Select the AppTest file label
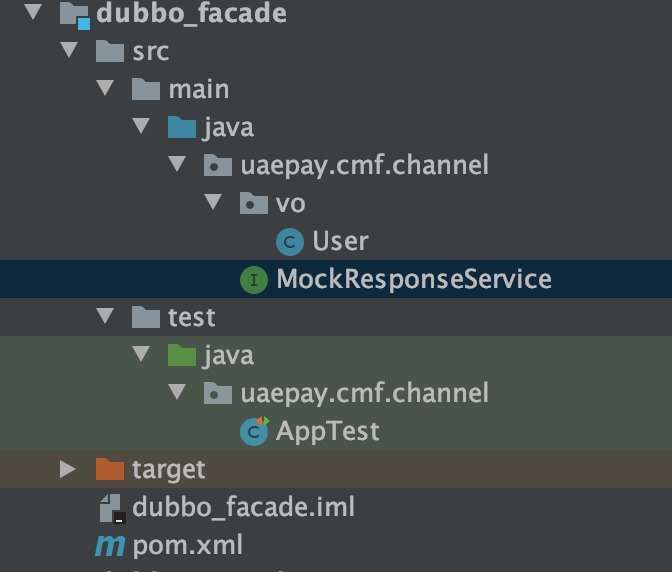 click(x=327, y=431)
